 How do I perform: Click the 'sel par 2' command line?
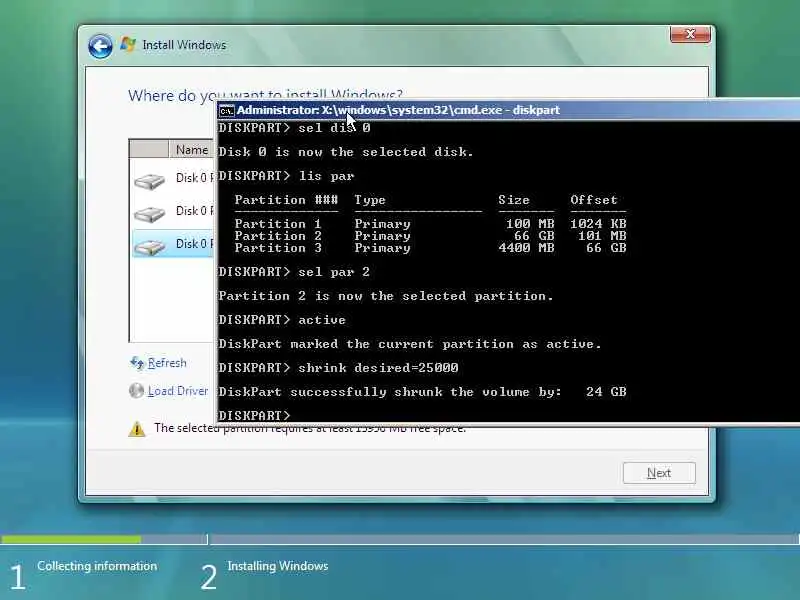[x=294, y=272]
